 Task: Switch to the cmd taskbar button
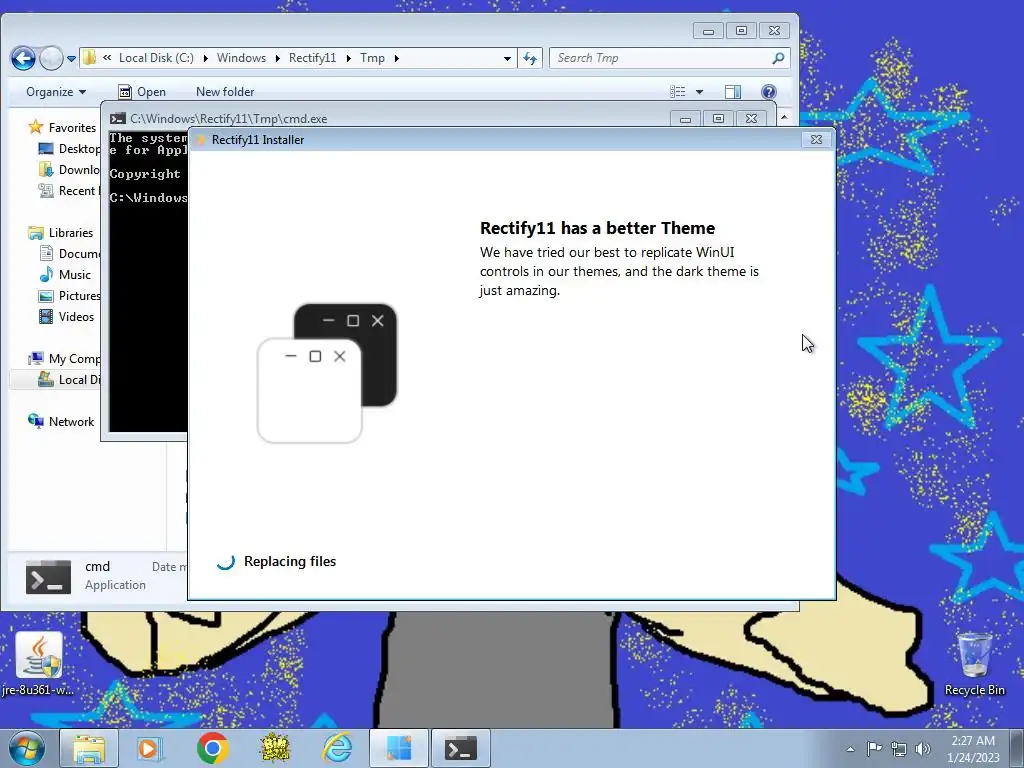tap(461, 748)
